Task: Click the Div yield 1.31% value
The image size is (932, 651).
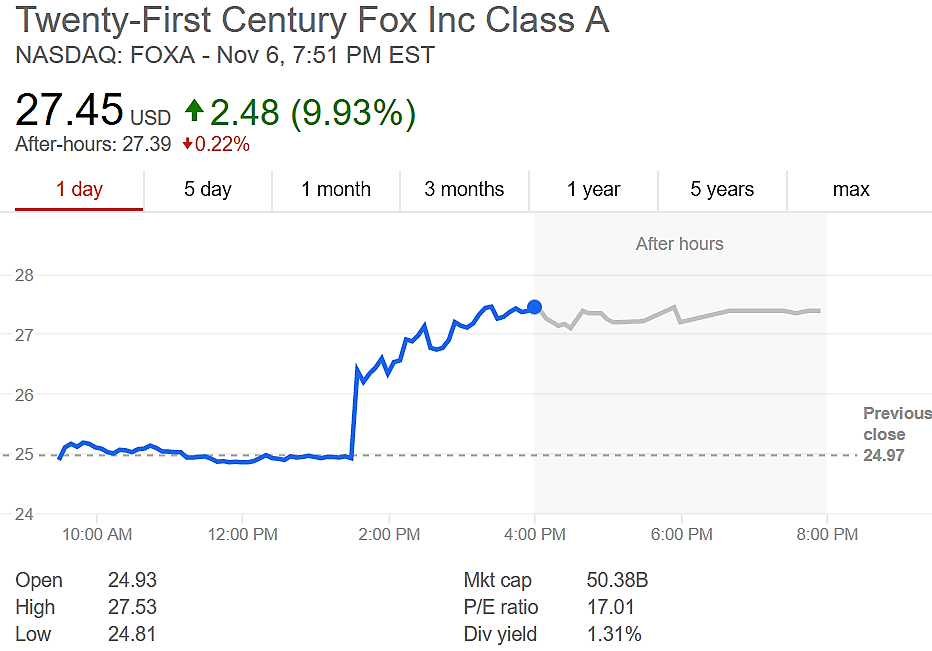Action: (614, 634)
